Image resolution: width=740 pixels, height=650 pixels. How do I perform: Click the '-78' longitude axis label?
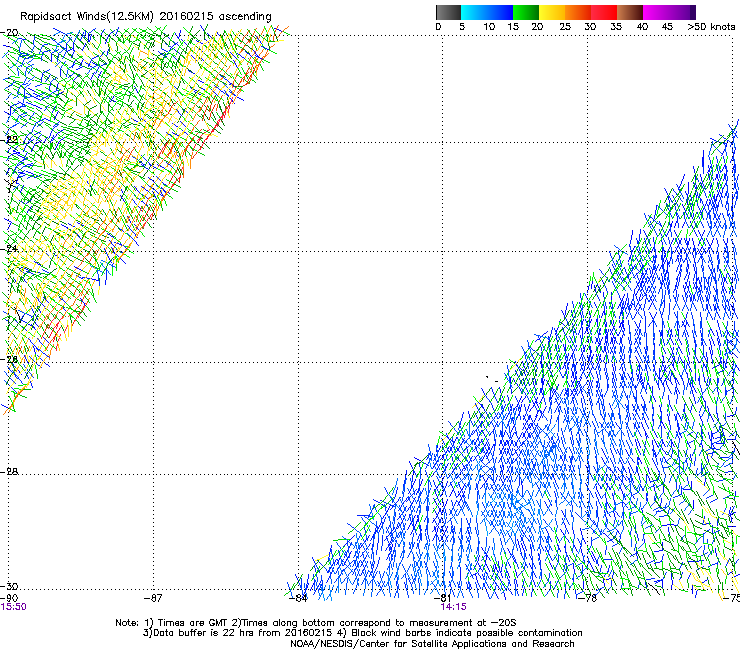[x=588, y=598]
